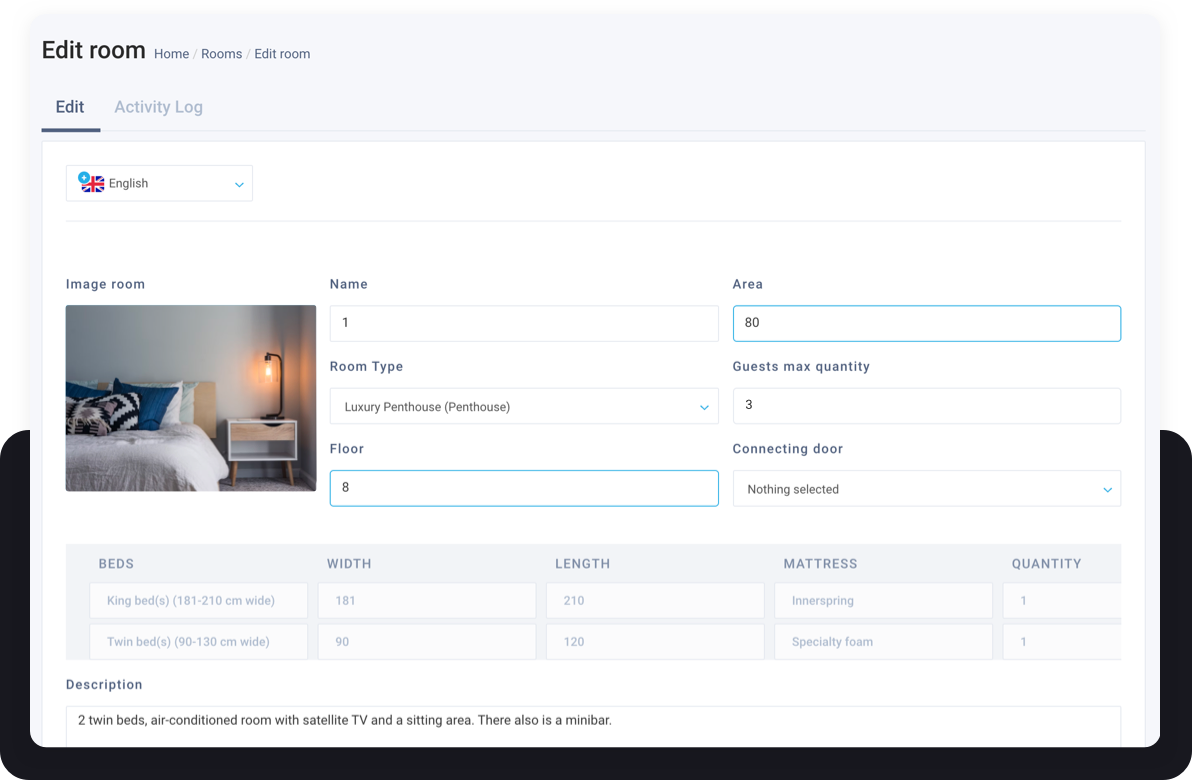Switch to the Activity Log tab

158,107
